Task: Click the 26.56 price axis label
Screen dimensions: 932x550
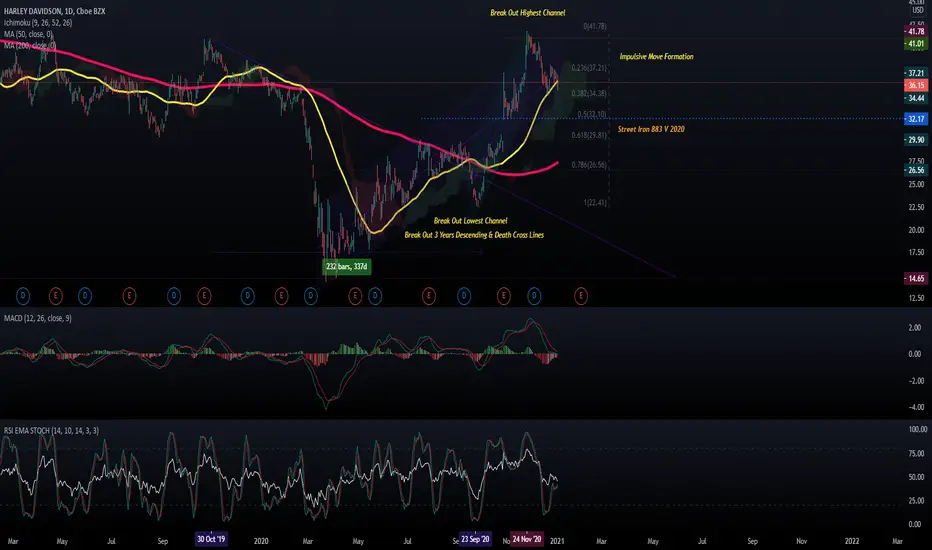Action: (915, 170)
